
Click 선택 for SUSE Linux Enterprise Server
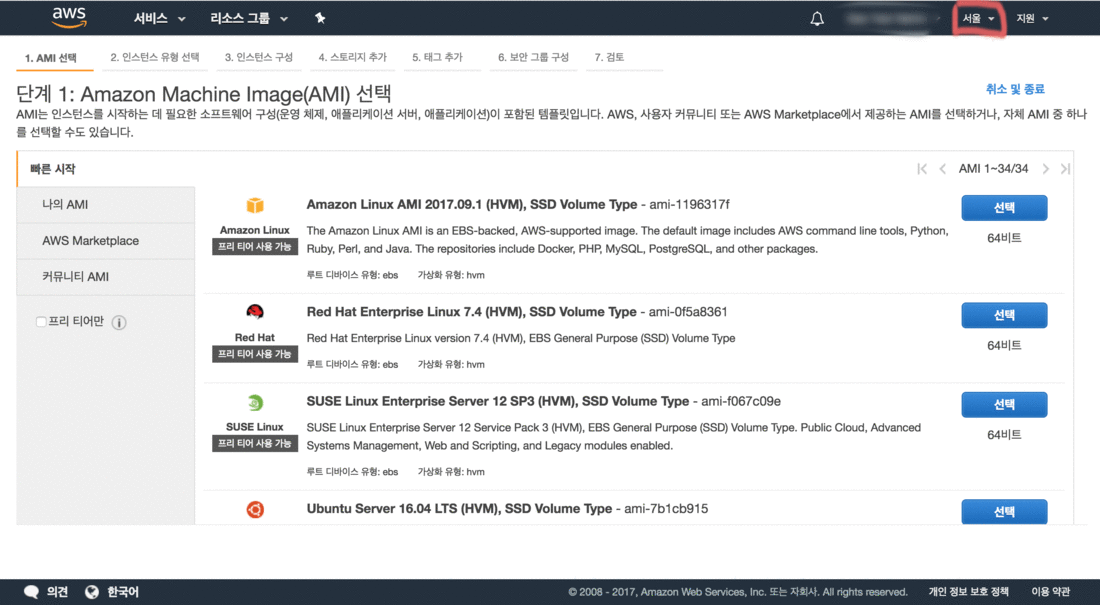tap(1004, 404)
